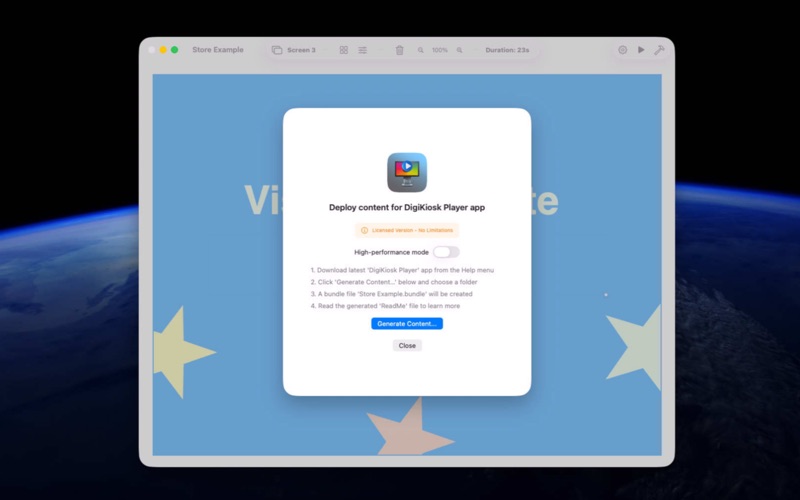Screen dimensions: 800x500
Task: Click step 4 'Read the generated ReadMe' text
Action: click(385, 306)
